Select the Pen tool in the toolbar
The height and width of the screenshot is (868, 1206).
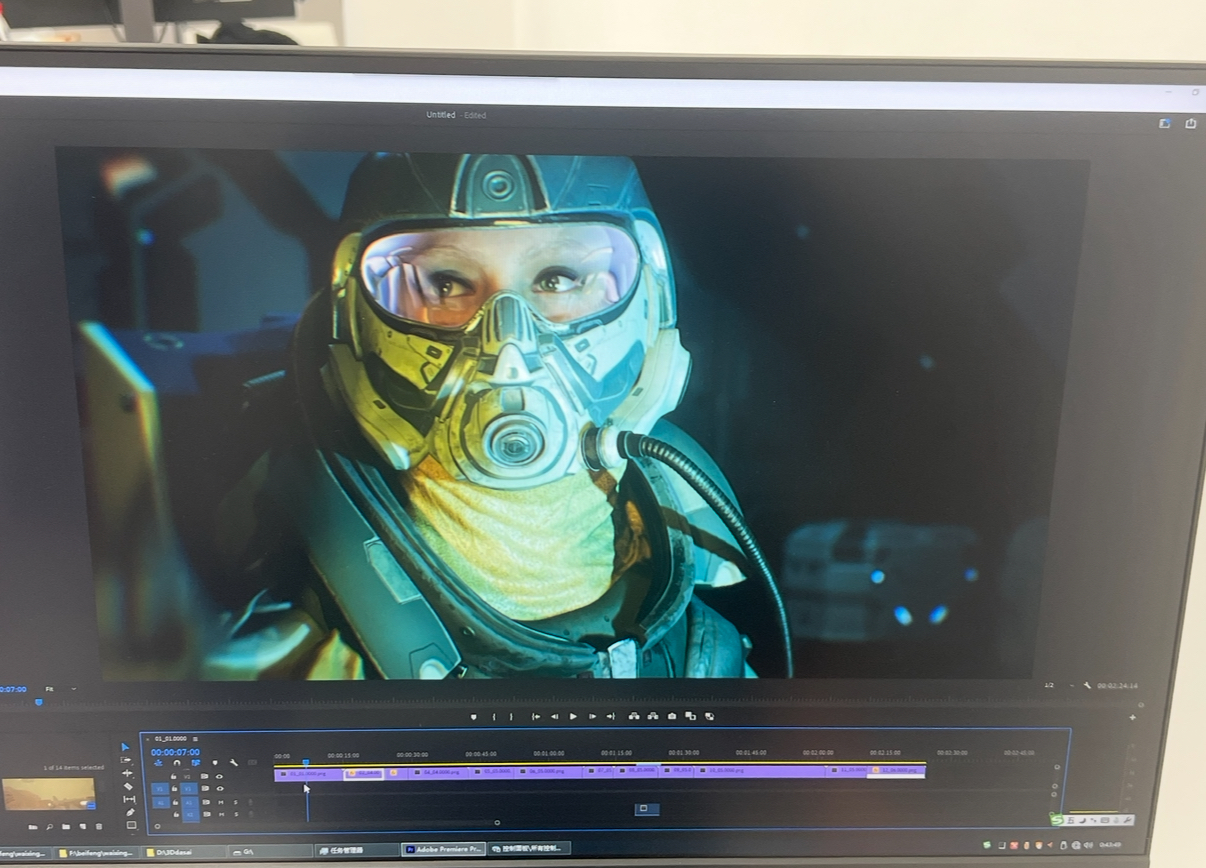pyautogui.click(x=130, y=812)
